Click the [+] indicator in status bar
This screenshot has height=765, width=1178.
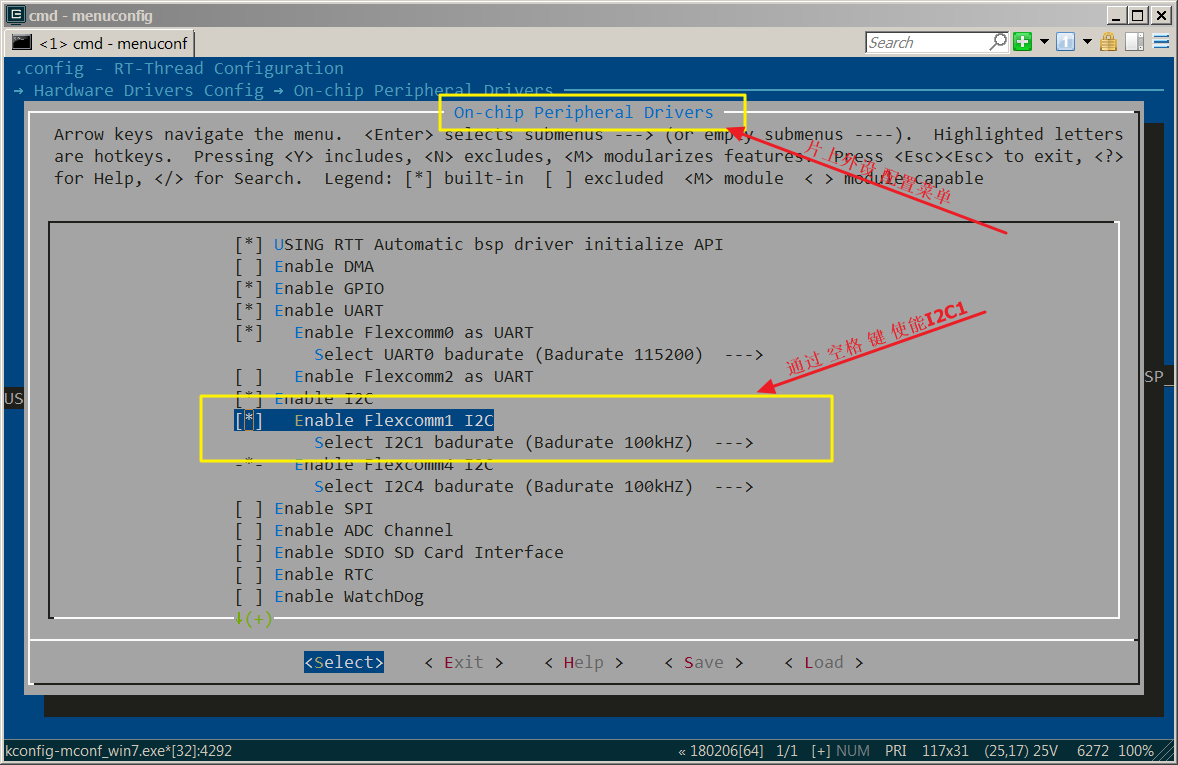click(x=820, y=751)
